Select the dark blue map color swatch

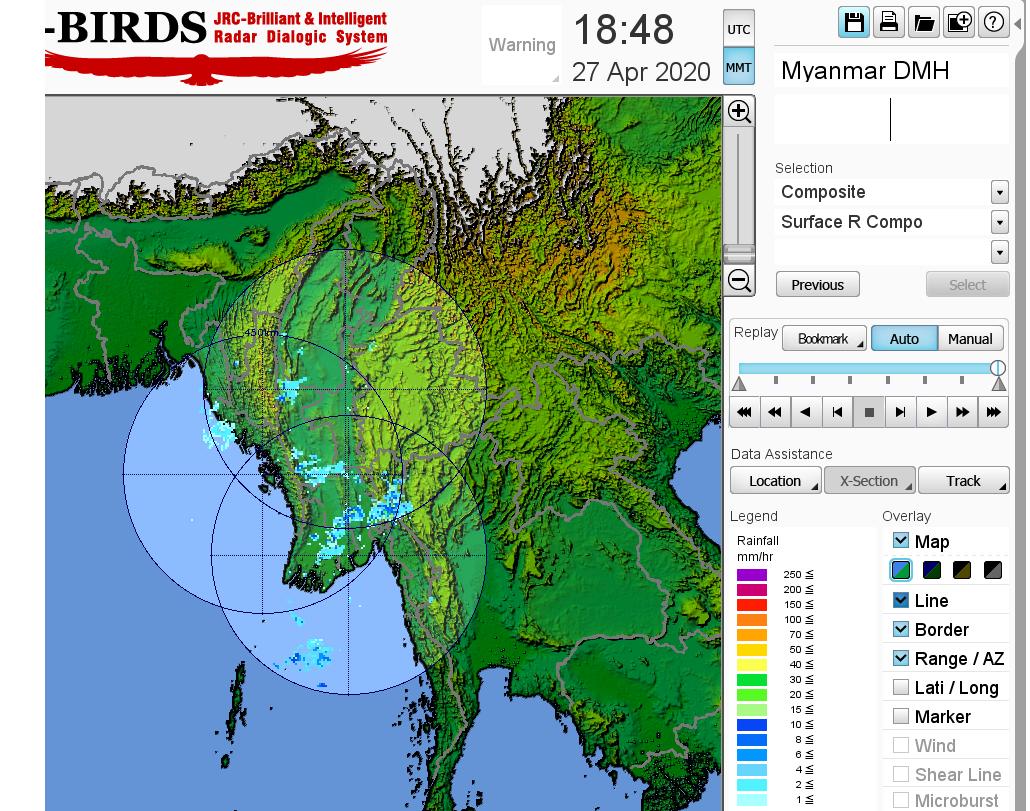[932, 570]
